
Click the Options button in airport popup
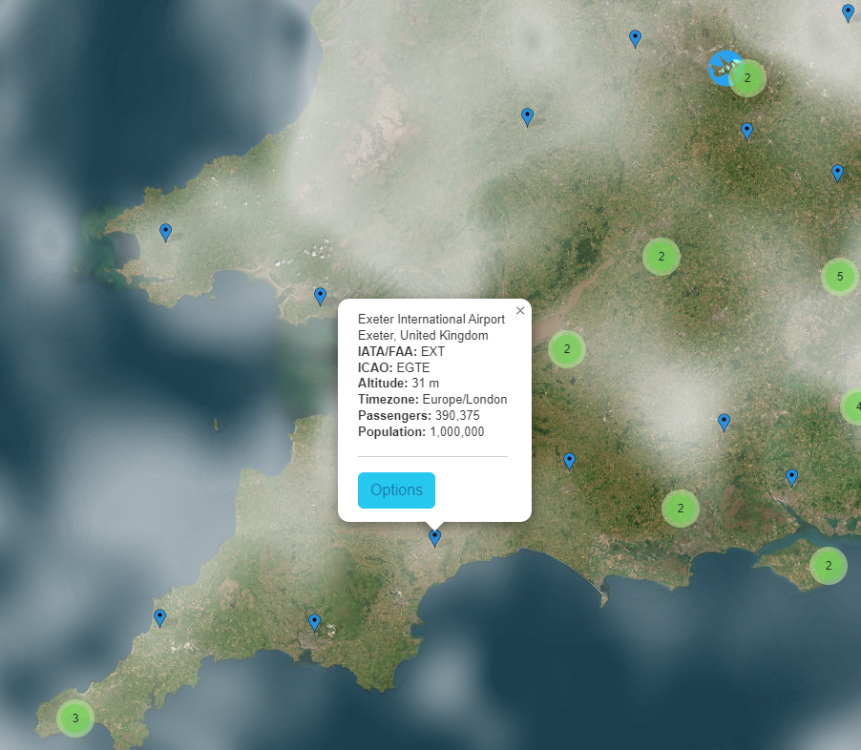tap(396, 490)
